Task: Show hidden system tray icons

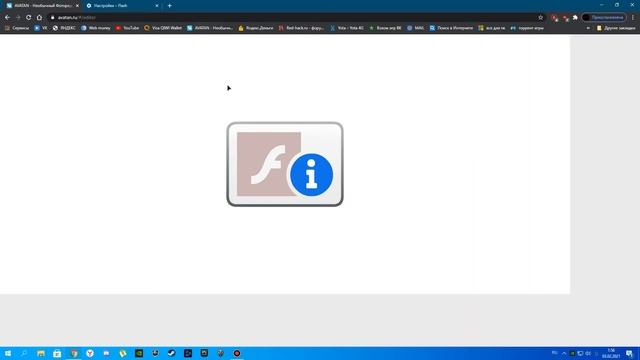Action: click(x=564, y=353)
